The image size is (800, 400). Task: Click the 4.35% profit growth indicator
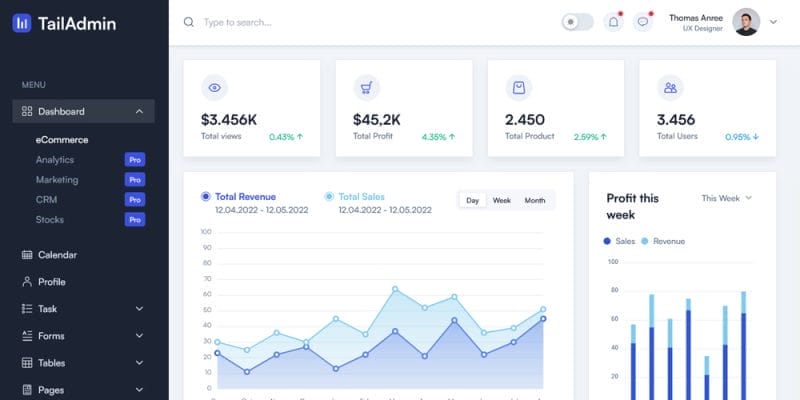pyautogui.click(x=438, y=137)
